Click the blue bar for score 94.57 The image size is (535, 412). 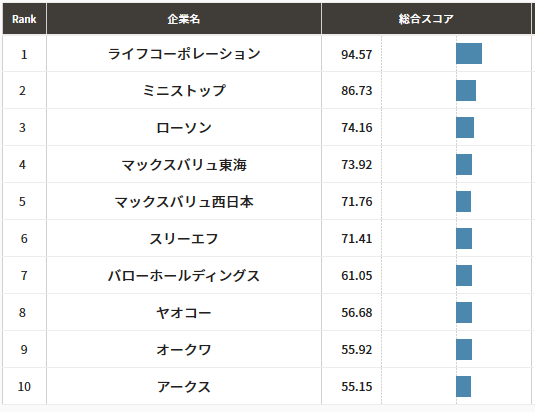tap(469, 54)
